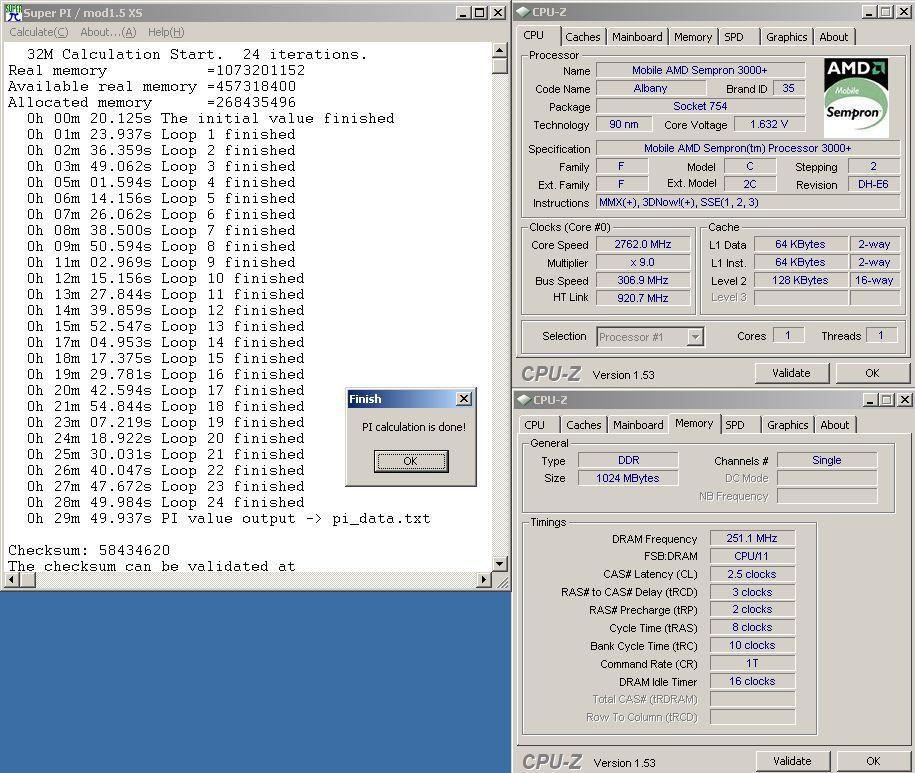Click the Multiplier value x 9.0
This screenshot has height=773, width=915.
click(x=643, y=263)
